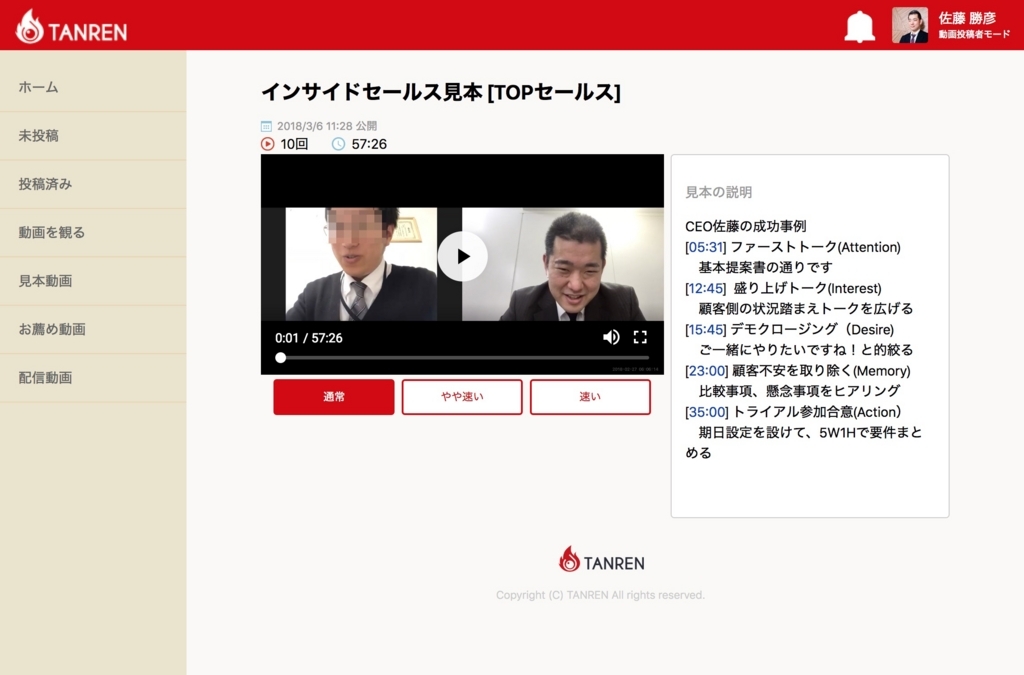Click the right person's video frame

coord(563,264)
